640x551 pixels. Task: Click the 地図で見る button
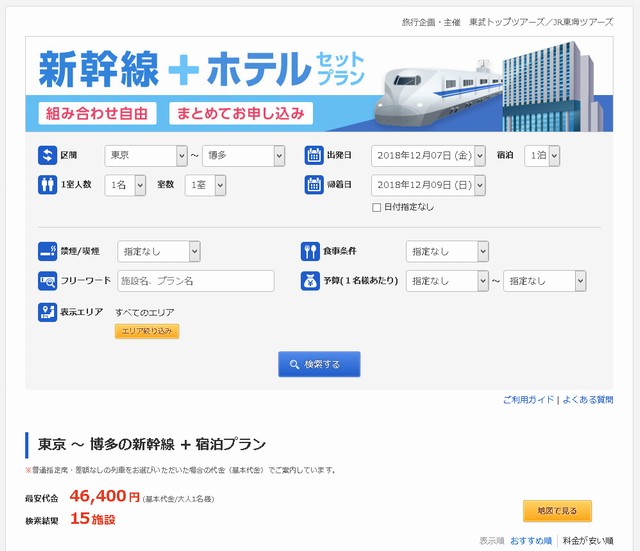(557, 511)
